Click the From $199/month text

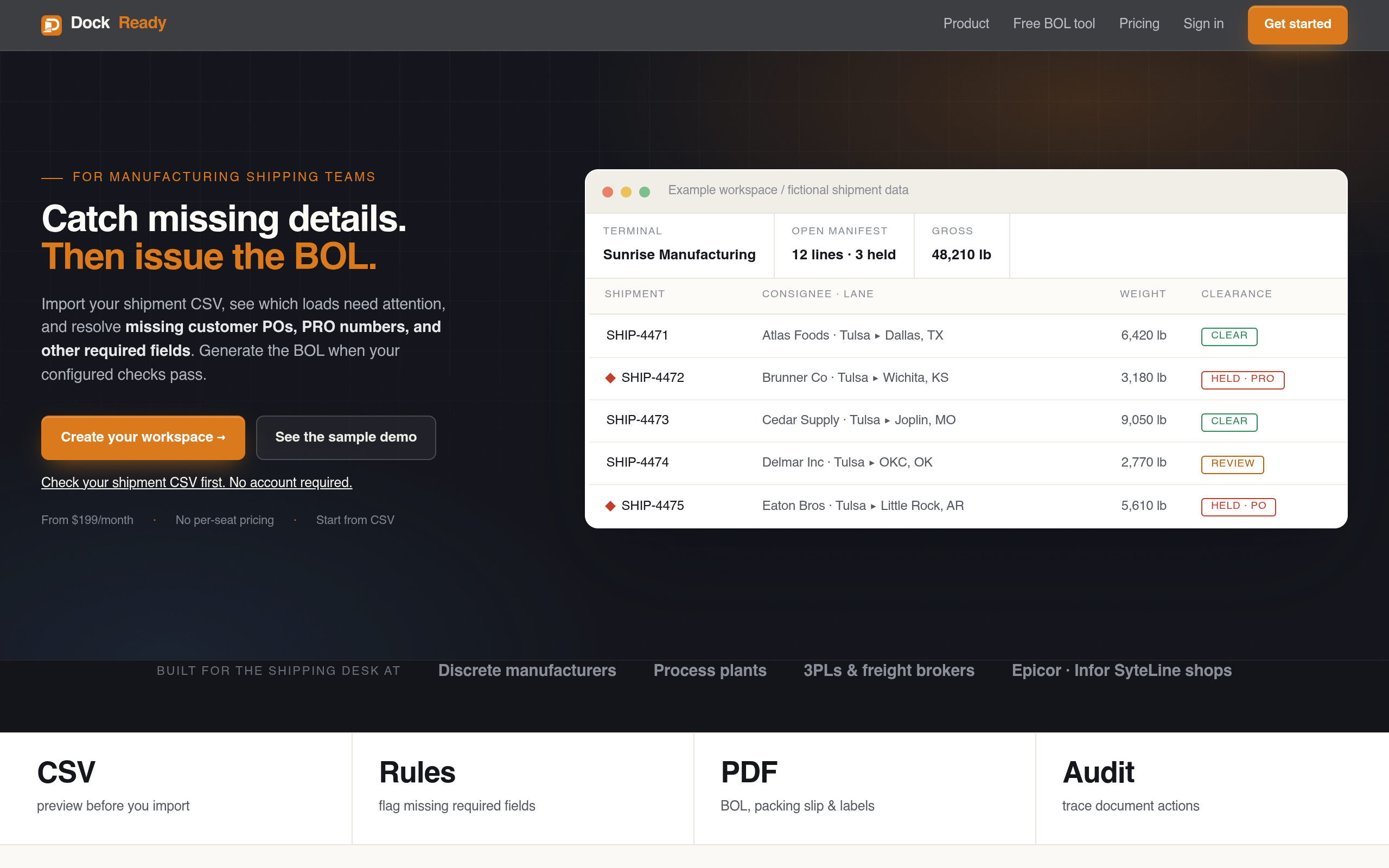pyautogui.click(x=87, y=520)
